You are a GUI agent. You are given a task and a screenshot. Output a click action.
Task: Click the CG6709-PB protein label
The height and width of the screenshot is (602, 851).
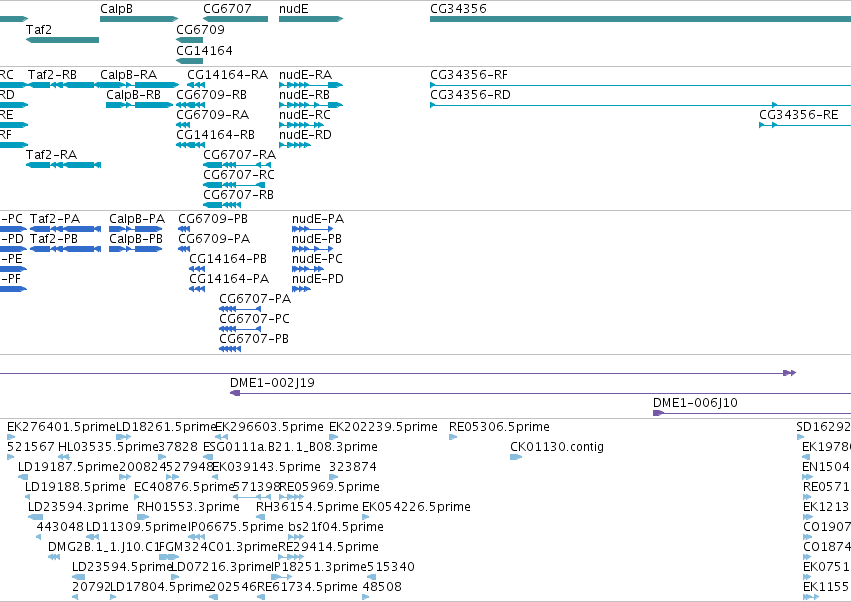pyautogui.click(x=213, y=219)
